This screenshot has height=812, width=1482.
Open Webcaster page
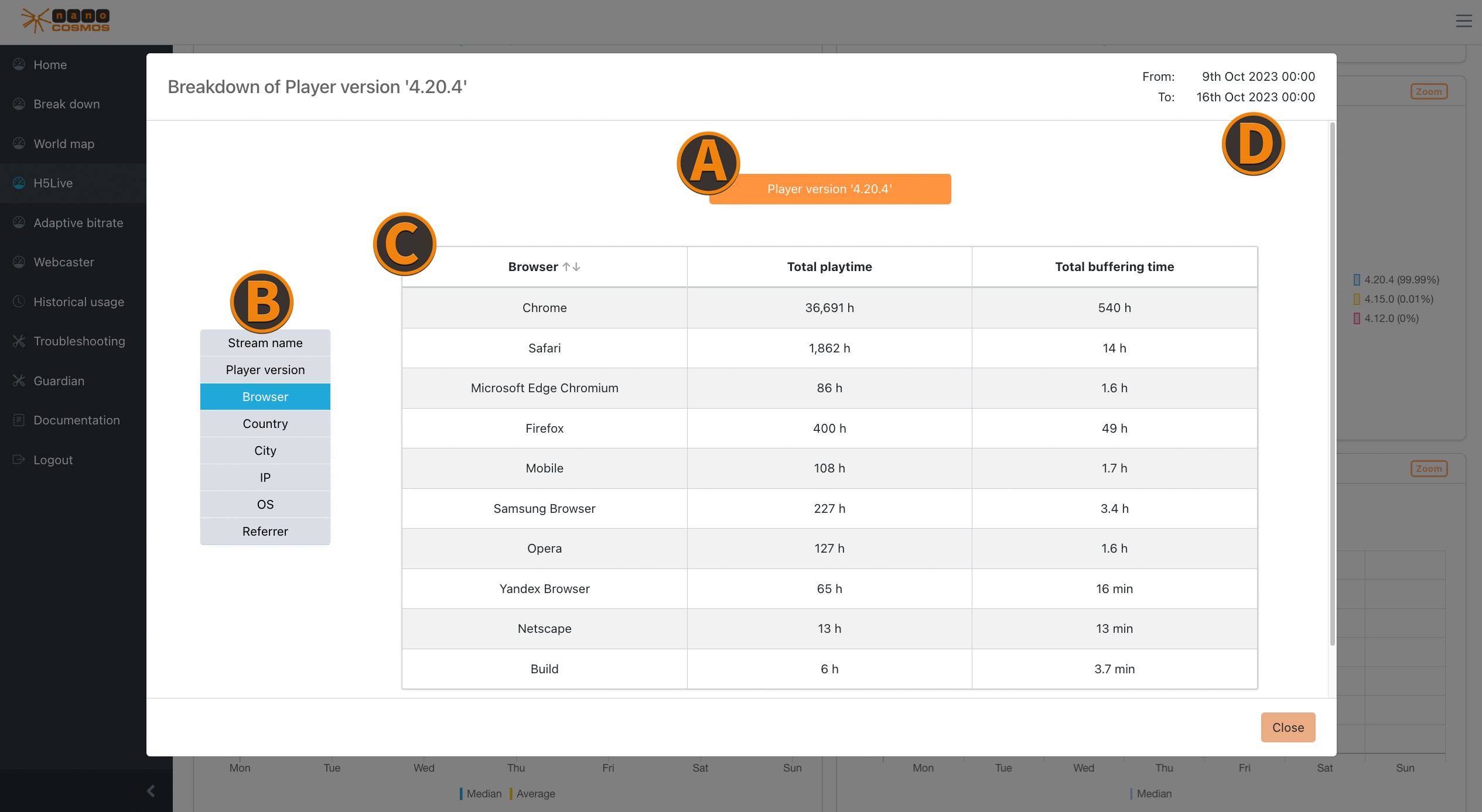pos(64,262)
